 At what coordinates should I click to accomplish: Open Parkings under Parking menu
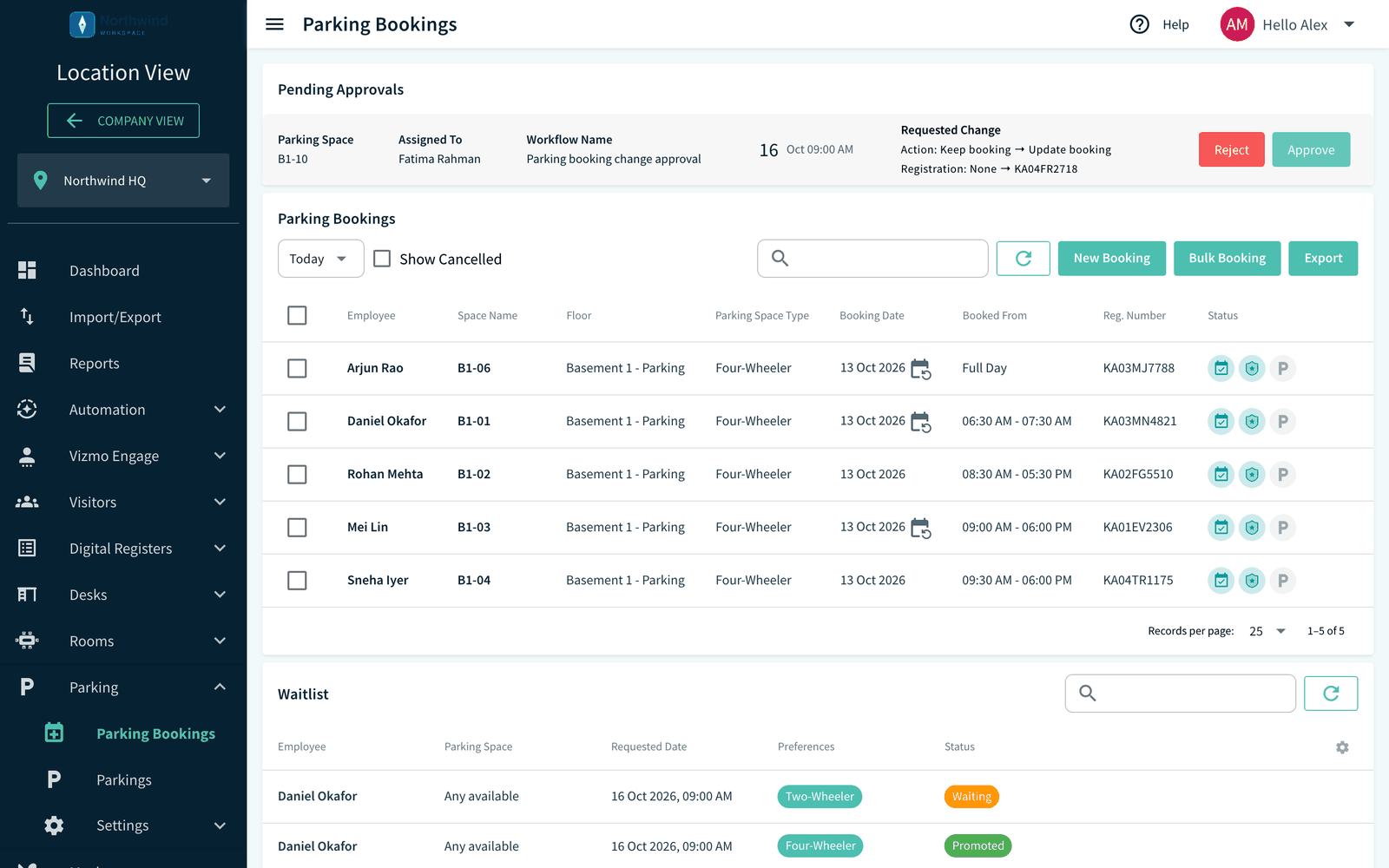pos(123,779)
